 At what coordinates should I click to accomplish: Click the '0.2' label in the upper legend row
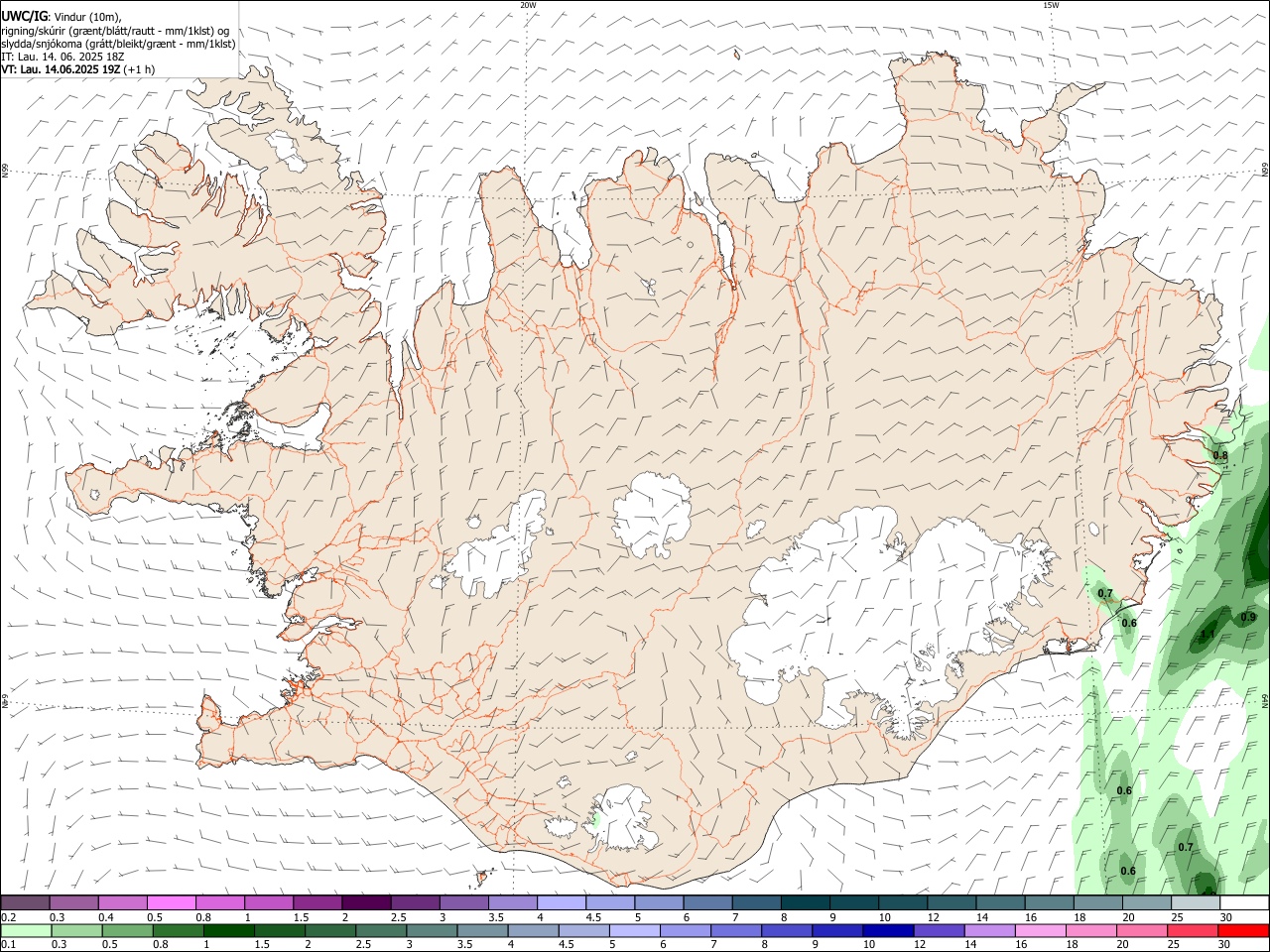point(9,917)
